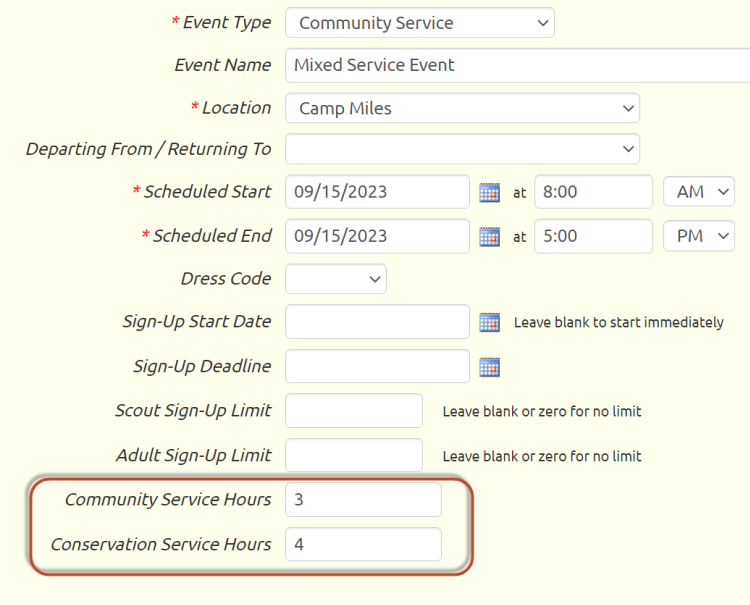
Task: Select the Scheduled End date field
Action: 377,236
